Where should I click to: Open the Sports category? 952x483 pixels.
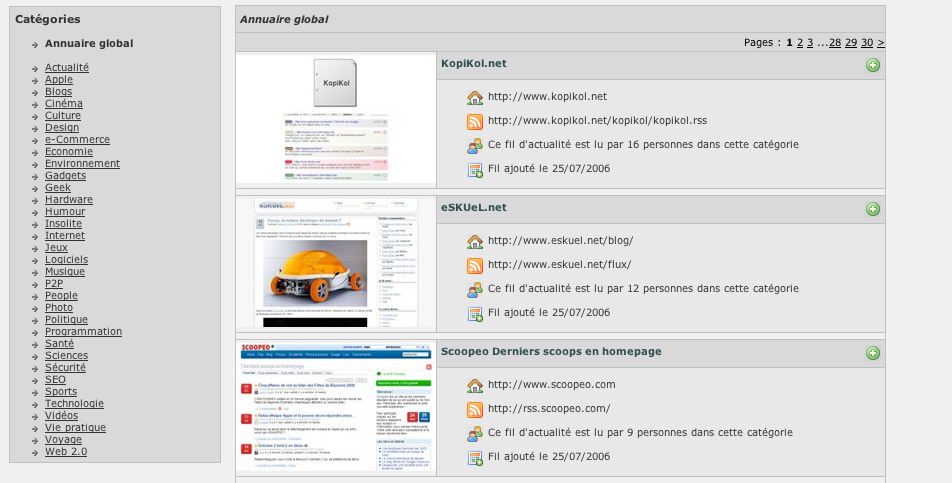tap(61, 391)
